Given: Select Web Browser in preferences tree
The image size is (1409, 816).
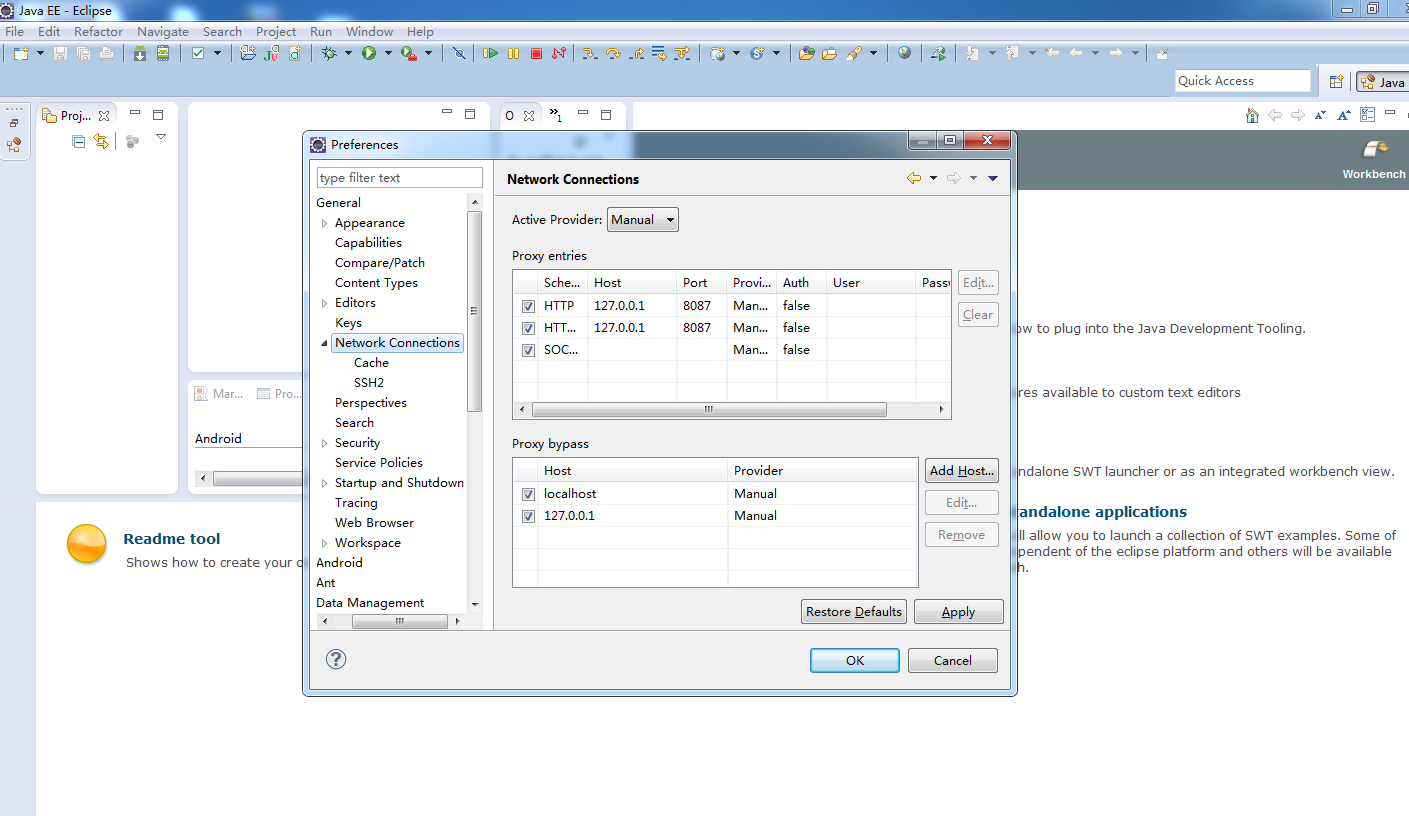Looking at the screenshot, I should 374,523.
